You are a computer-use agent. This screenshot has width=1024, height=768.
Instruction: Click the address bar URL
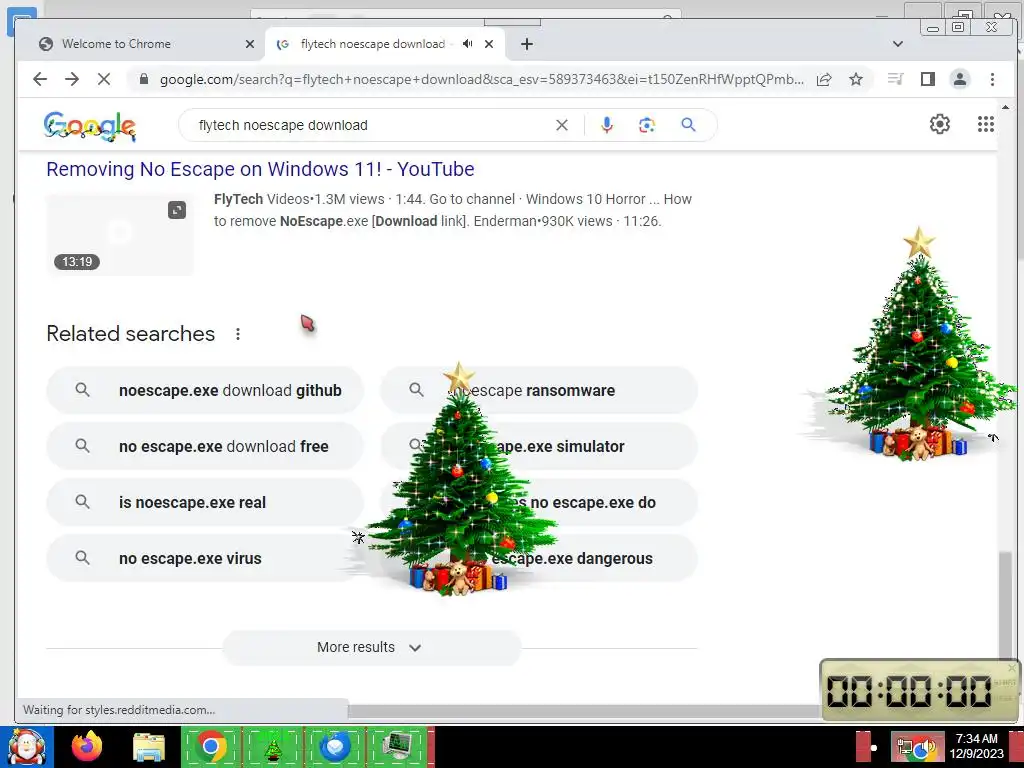point(482,79)
